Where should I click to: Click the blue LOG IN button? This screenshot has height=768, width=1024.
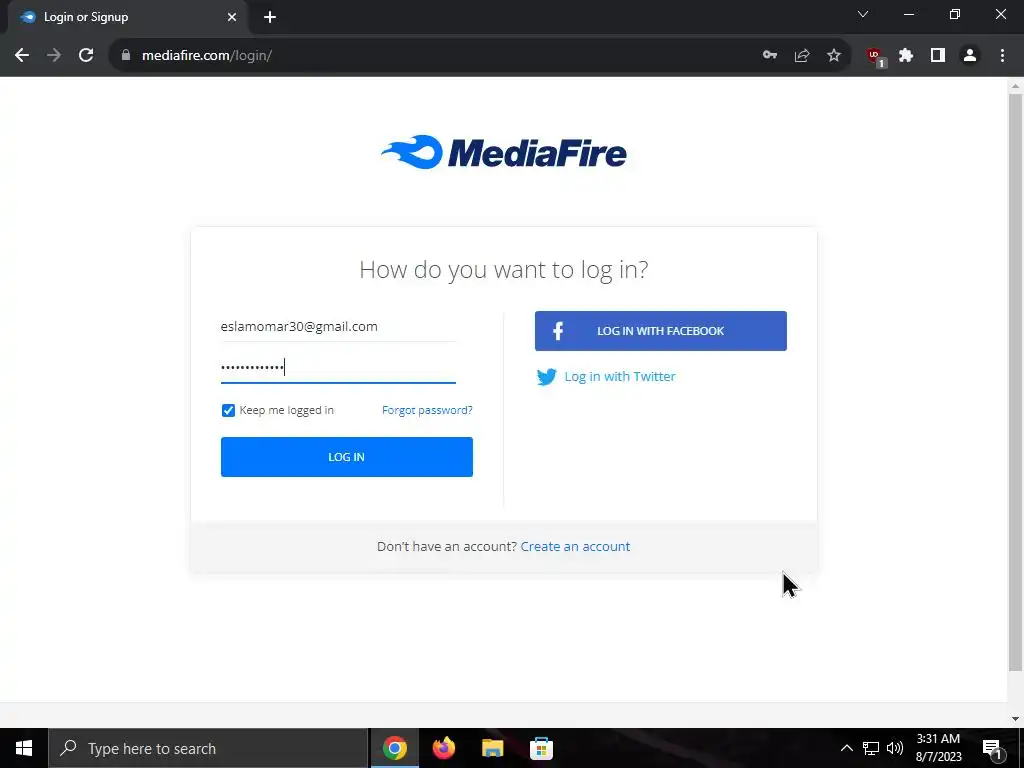coord(347,457)
